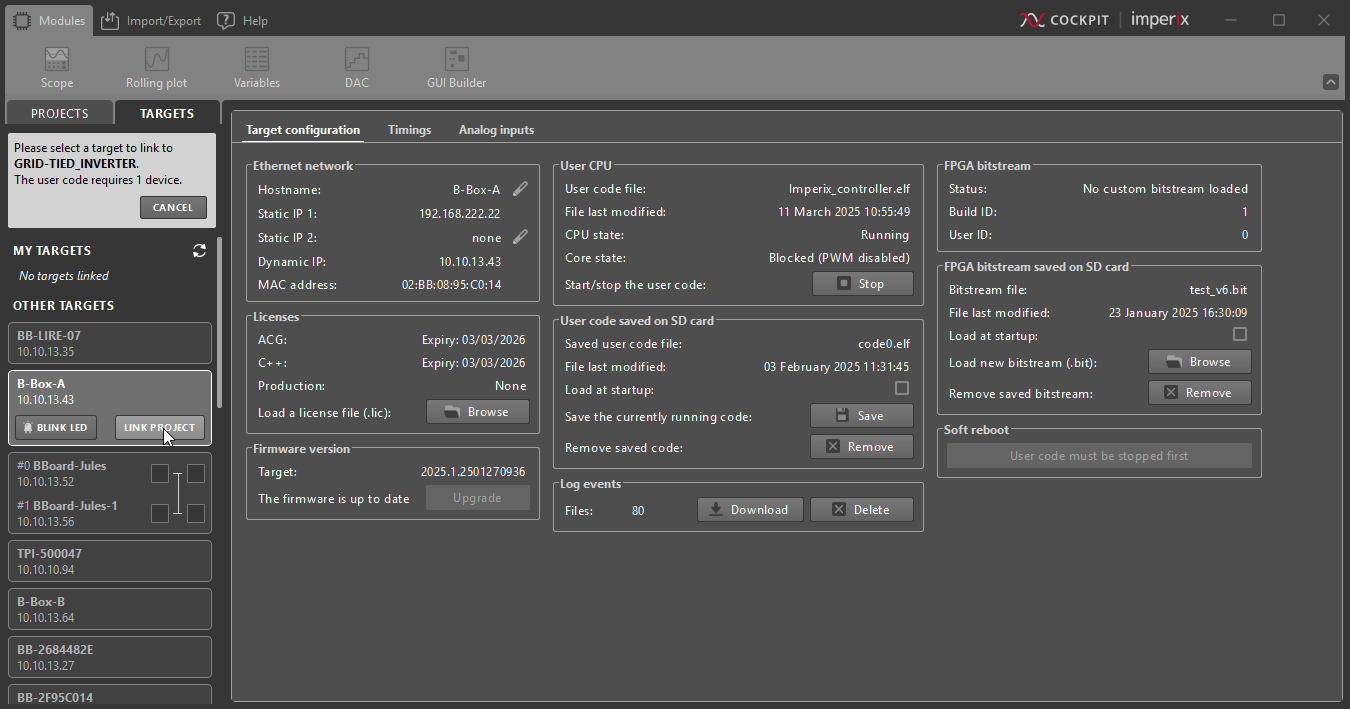Screen dimensions: 1350x709
Task: Select the BB-2684482E target
Action: 110,657
